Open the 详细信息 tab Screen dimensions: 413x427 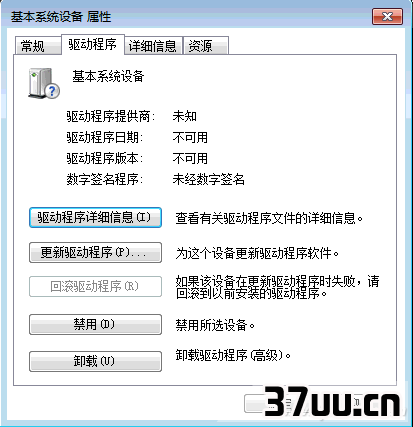(x=153, y=46)
